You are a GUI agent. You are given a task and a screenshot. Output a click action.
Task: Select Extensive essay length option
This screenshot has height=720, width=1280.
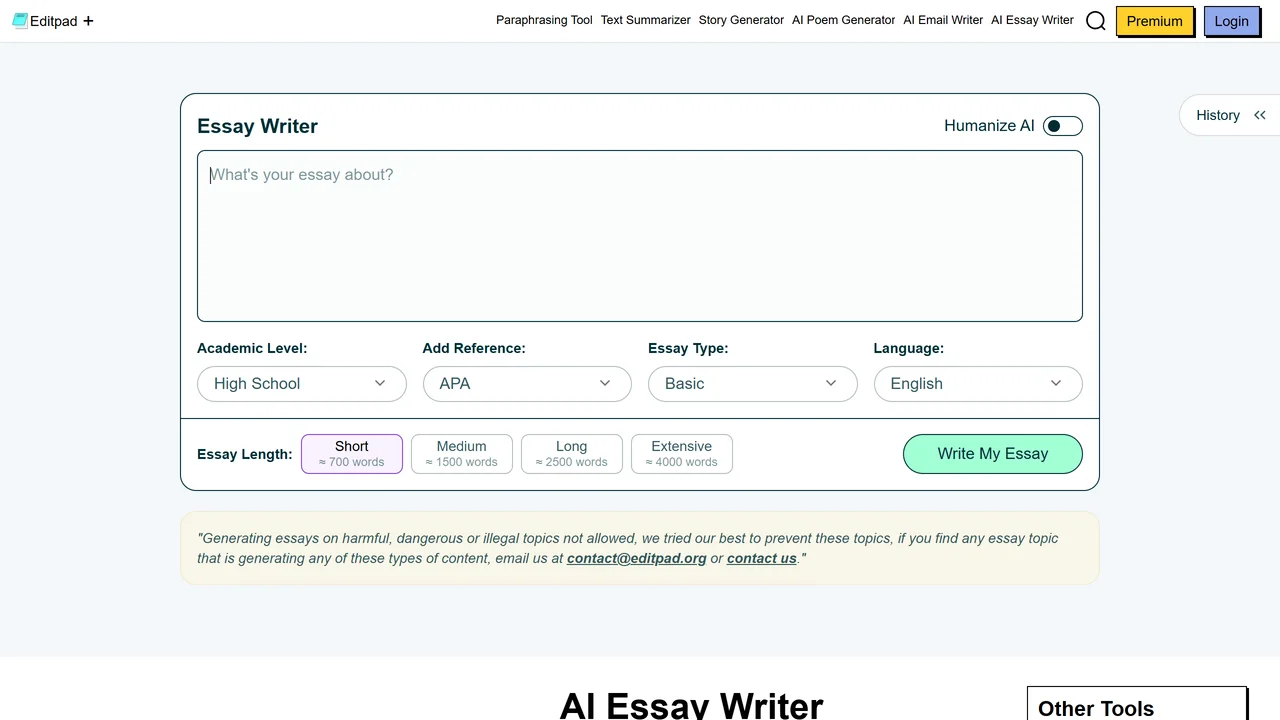[682, 454]
